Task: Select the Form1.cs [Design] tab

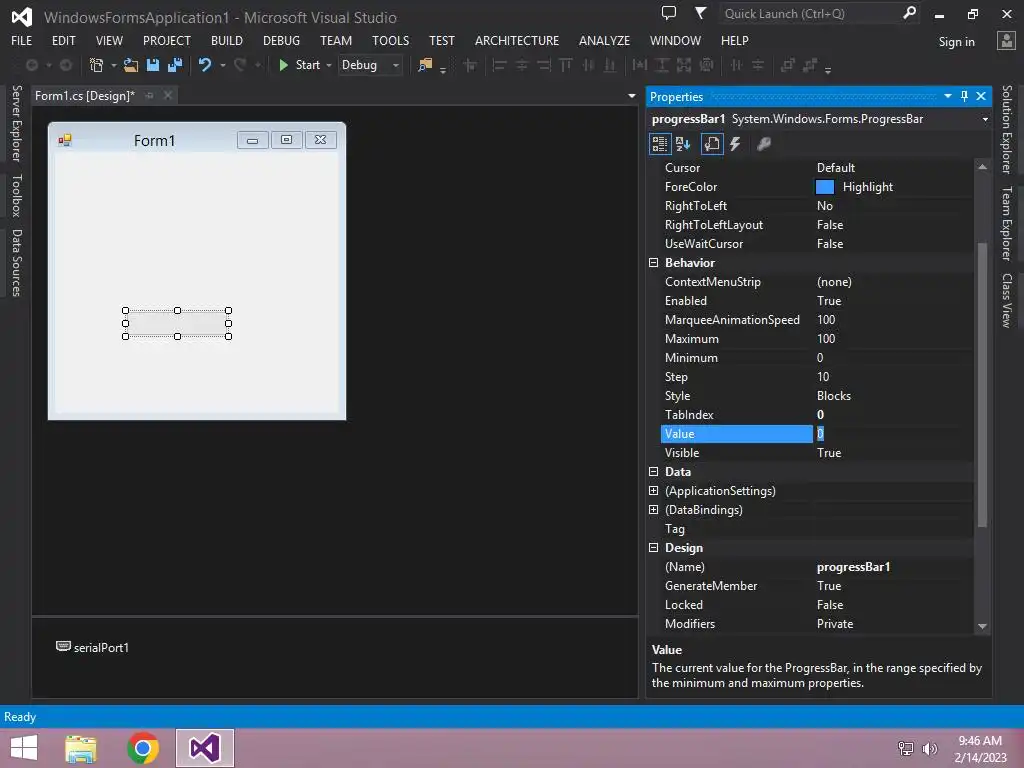Action: point(85,96)
